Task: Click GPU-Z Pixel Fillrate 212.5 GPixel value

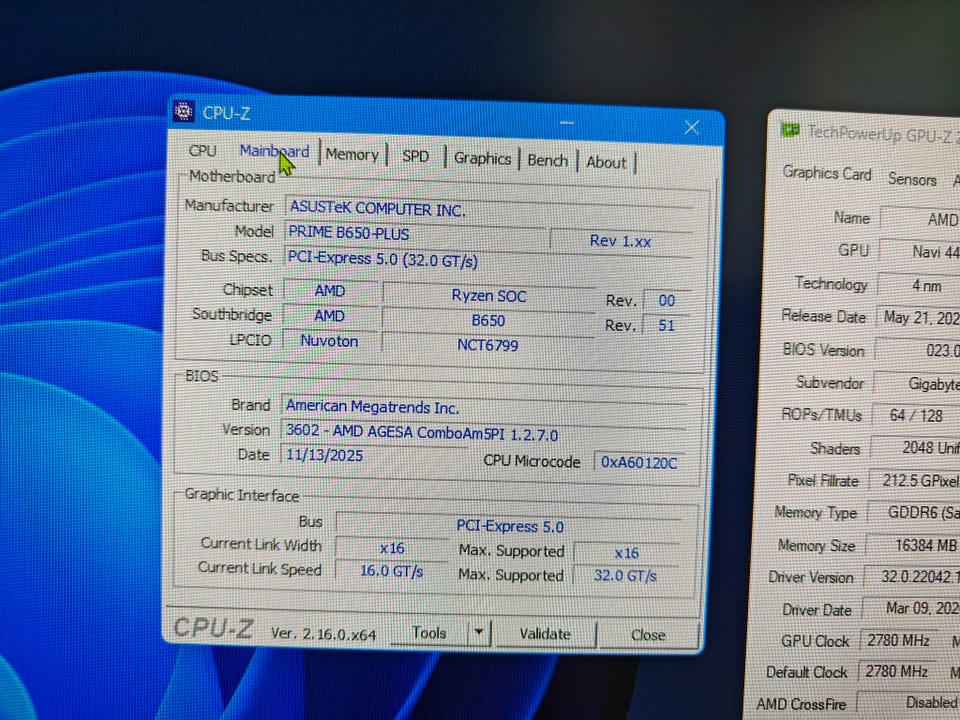Action: tap(915, 481)
